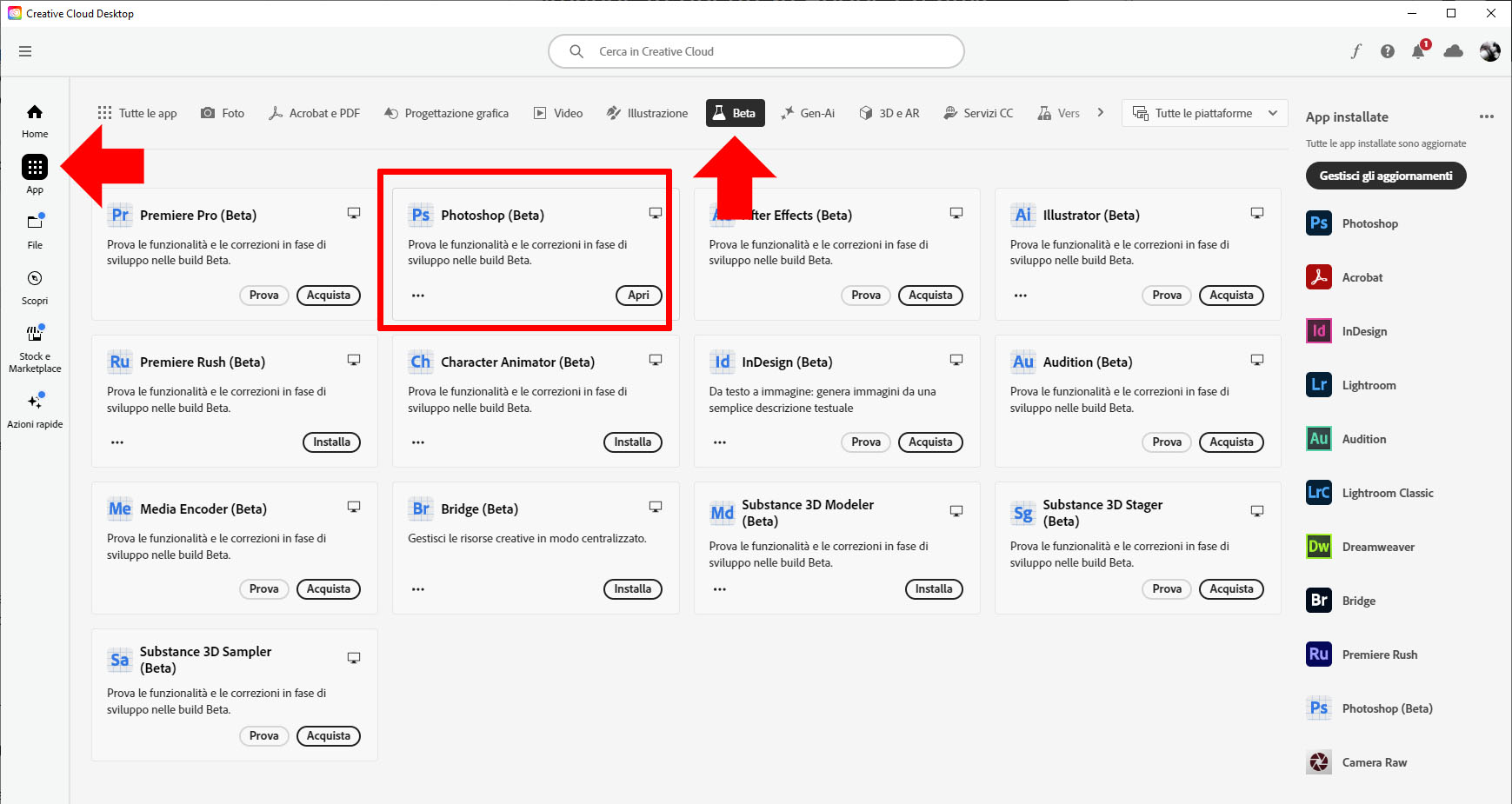Click the Cerca in Creative Cloud field

(765, 51)
